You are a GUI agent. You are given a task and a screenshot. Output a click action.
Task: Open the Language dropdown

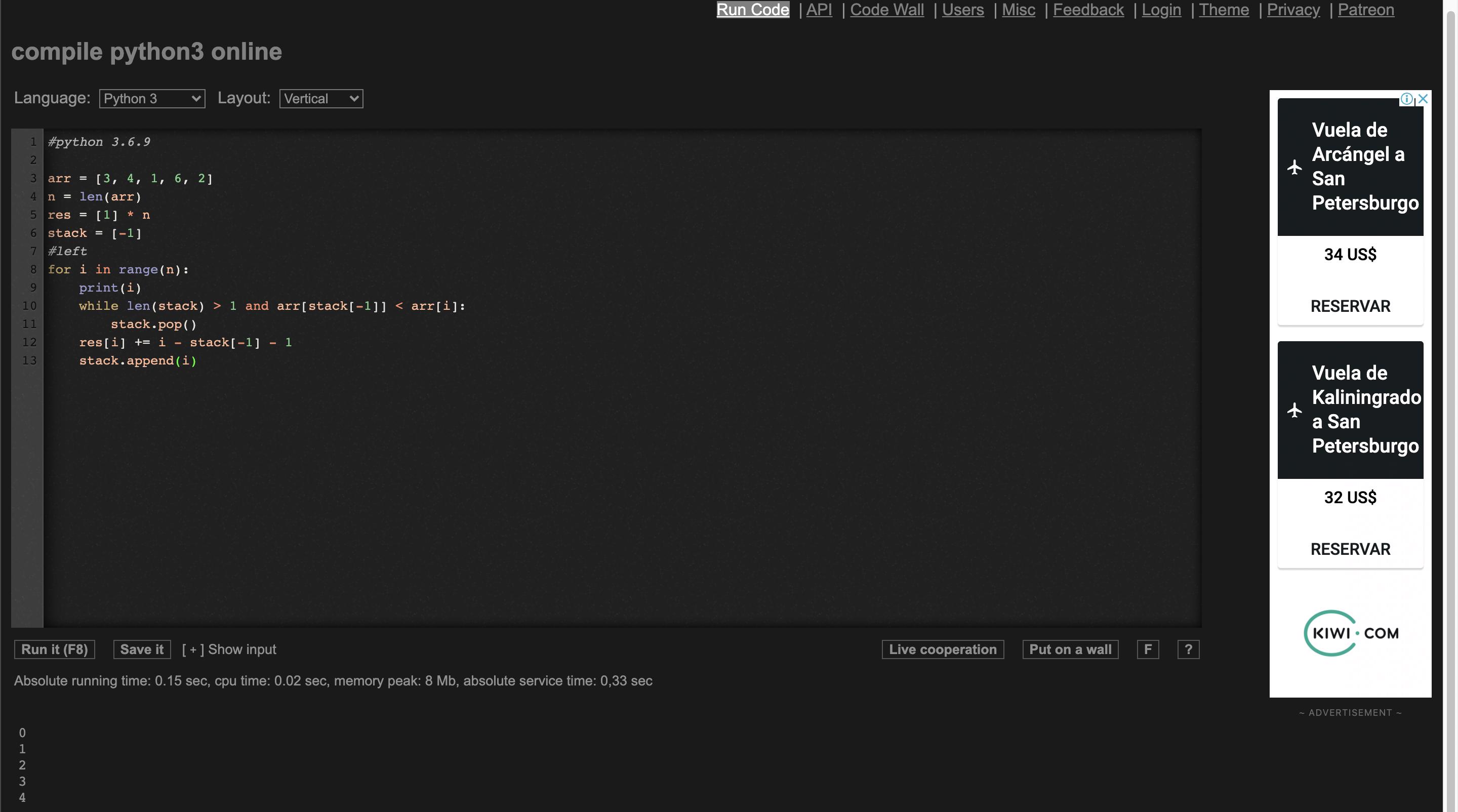(152, 98)
